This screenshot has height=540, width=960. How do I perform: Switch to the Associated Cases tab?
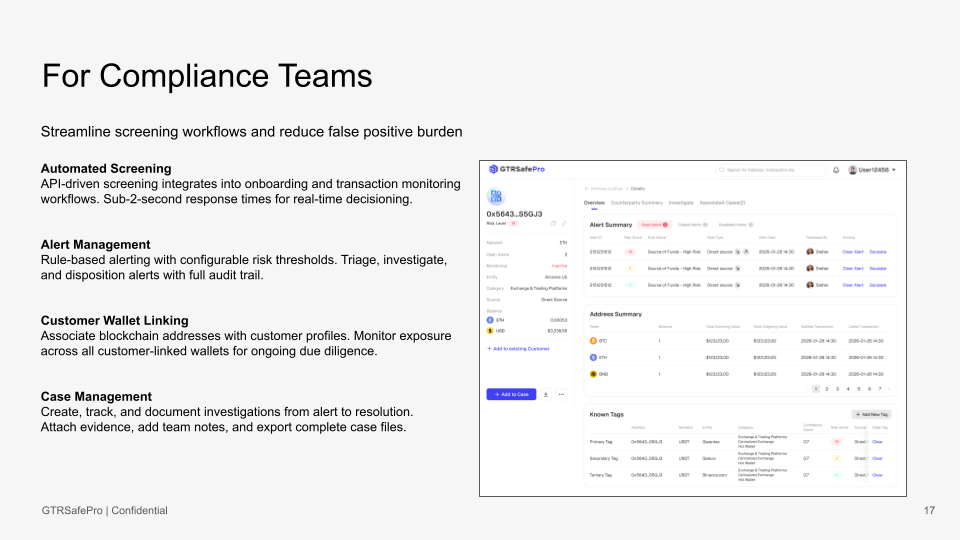point(722,203)
